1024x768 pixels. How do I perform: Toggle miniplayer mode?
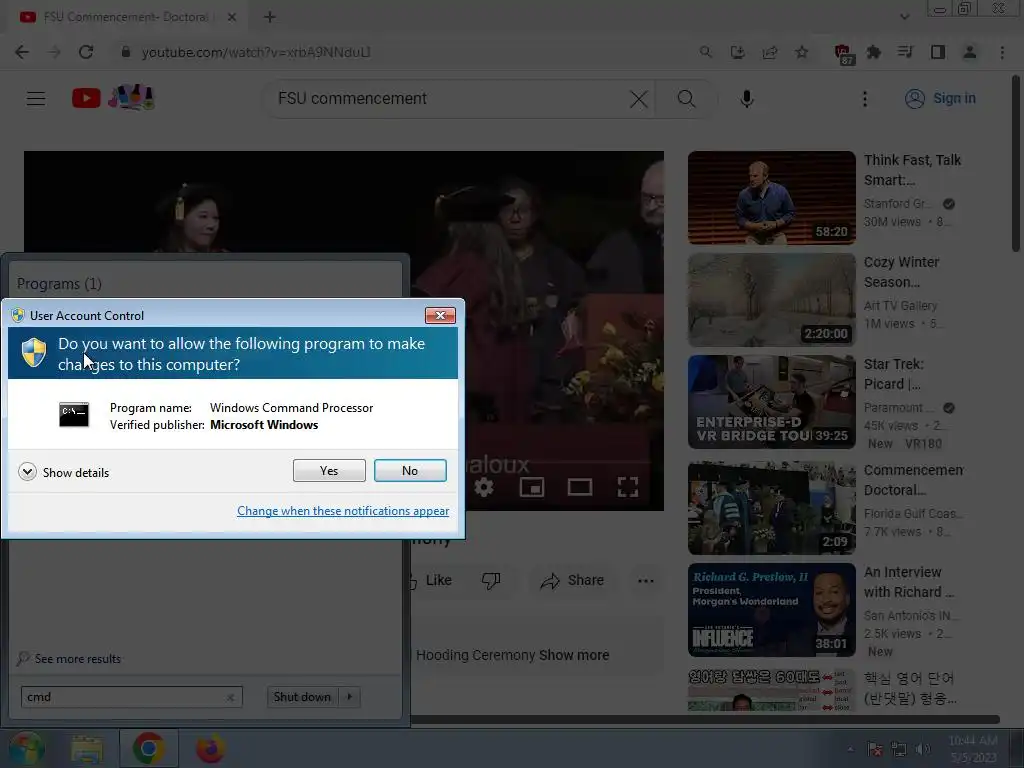click(x=532, y=487)
